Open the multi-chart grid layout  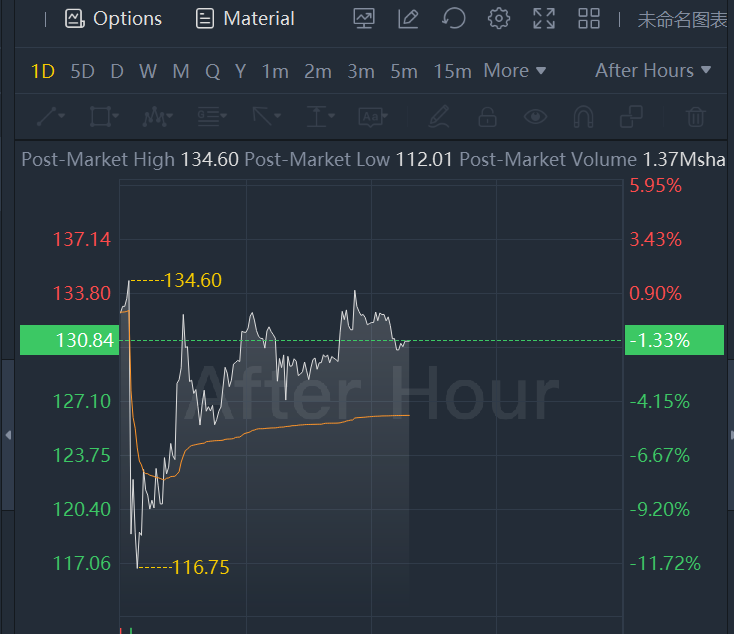point(589,18)
